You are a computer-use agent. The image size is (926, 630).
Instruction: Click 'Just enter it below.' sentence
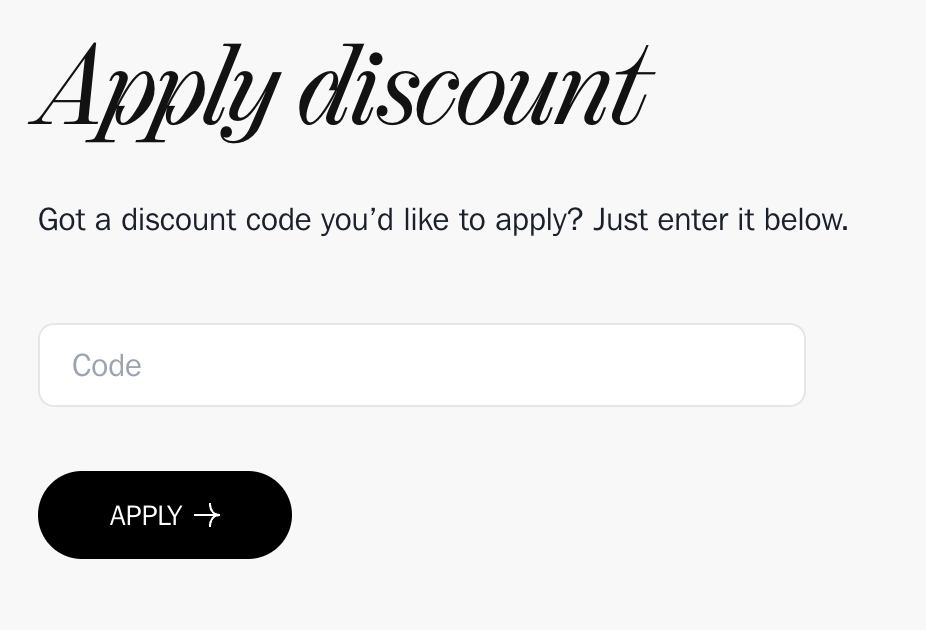pos(721,220)
